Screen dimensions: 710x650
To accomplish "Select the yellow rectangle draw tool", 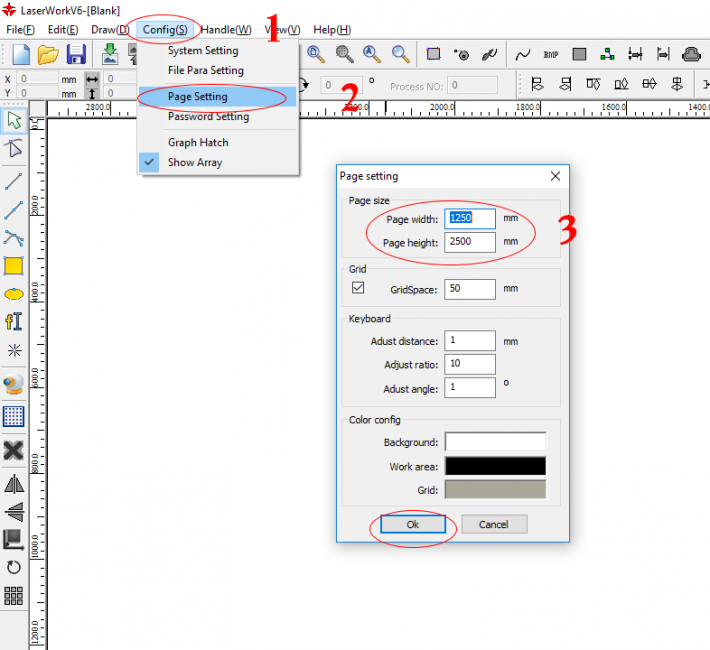I will [x=14, y=266].
